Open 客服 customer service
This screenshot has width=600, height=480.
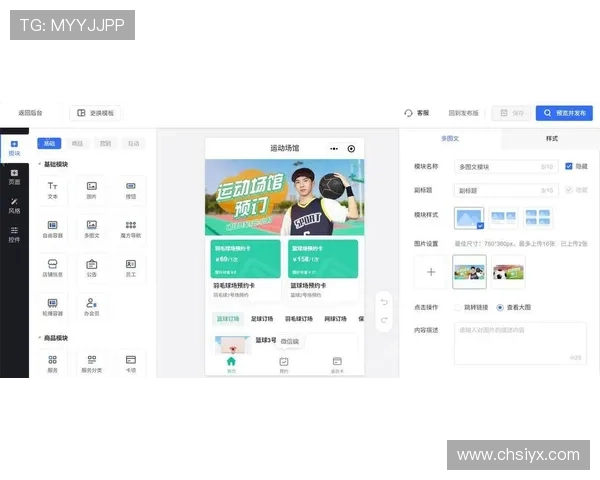417,113
